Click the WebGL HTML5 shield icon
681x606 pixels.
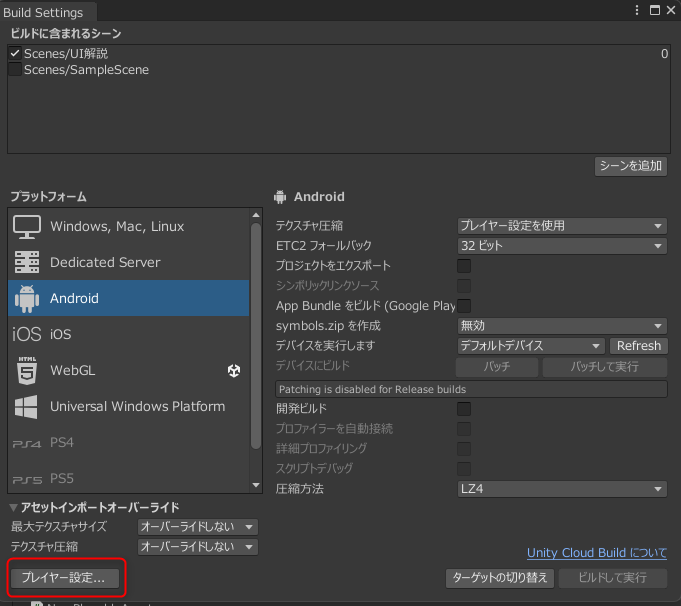pos(27,371)
